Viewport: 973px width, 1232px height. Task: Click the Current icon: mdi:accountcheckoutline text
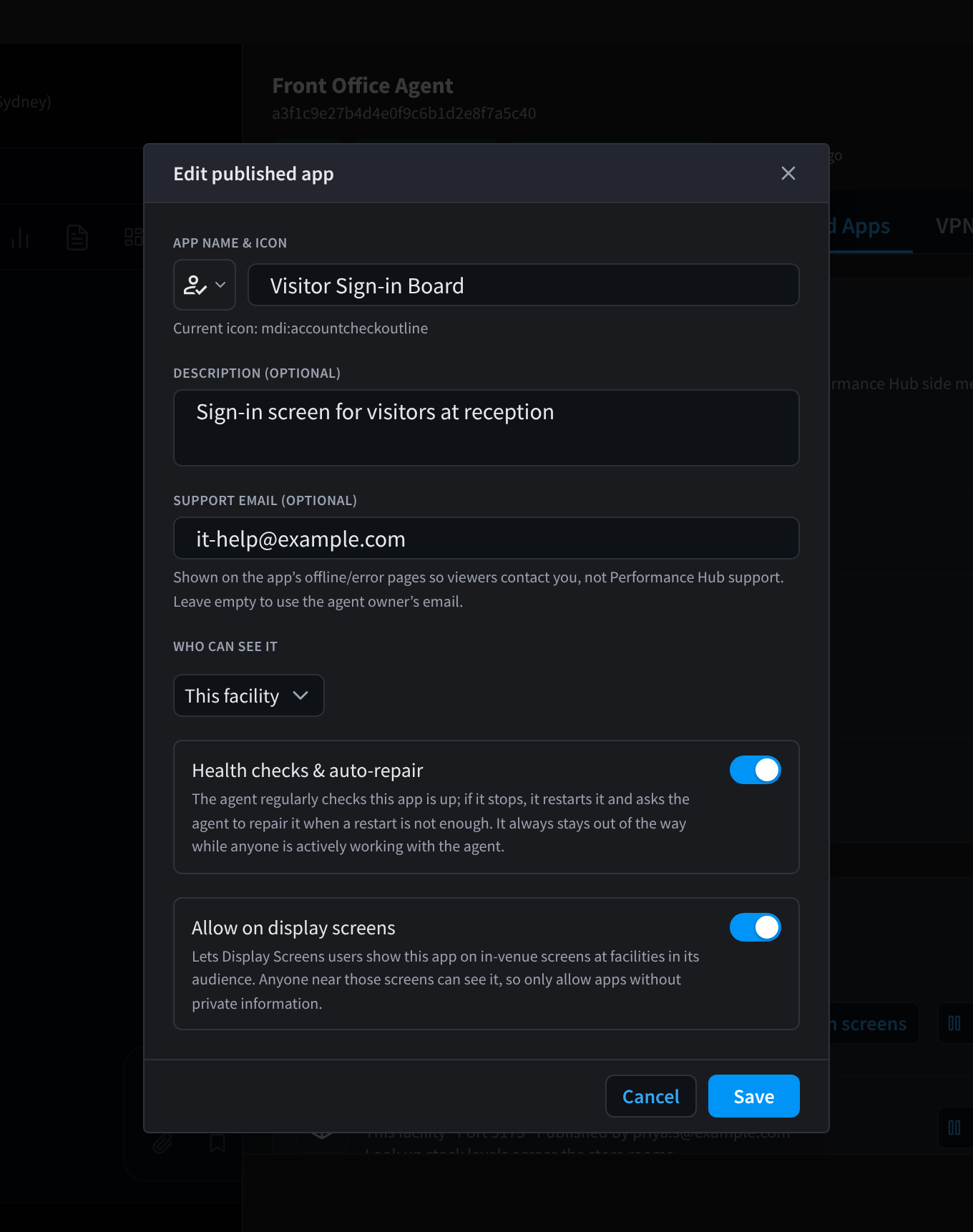coord(300,328)
